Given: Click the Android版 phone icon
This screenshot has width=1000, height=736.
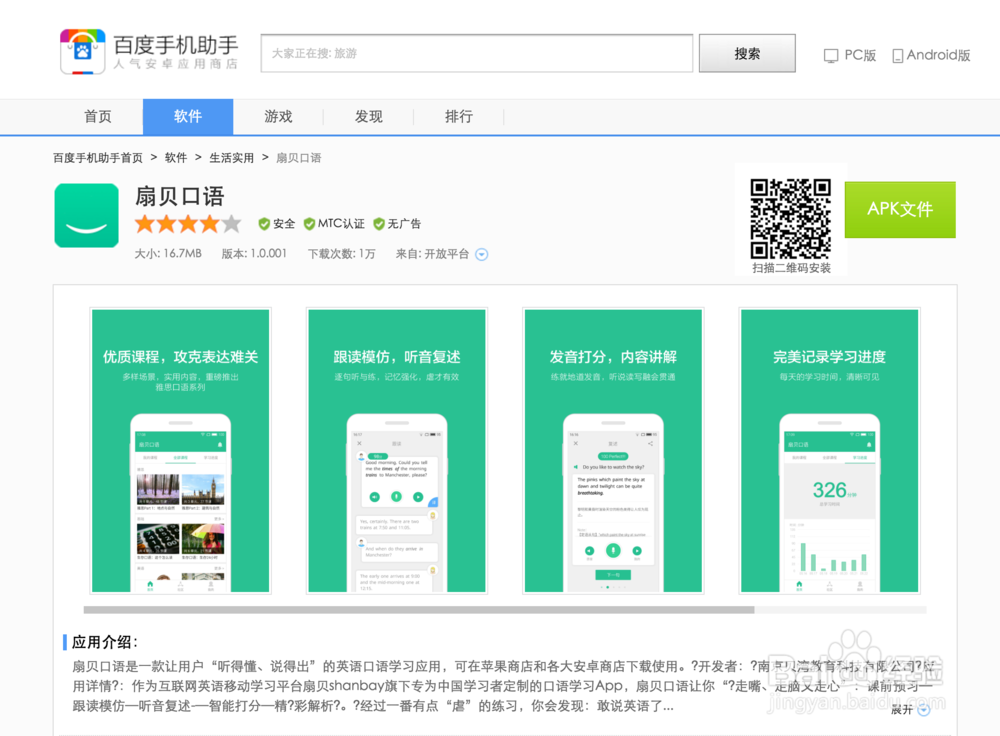Looking at the screenshot, I should (897, 56).
